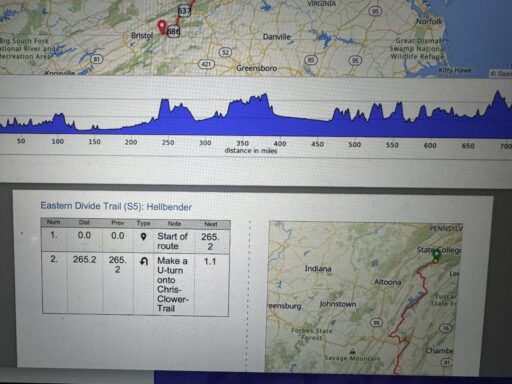Click the Johnstown label on small map
Screen dimensions: 512x384
click(338, 304)
